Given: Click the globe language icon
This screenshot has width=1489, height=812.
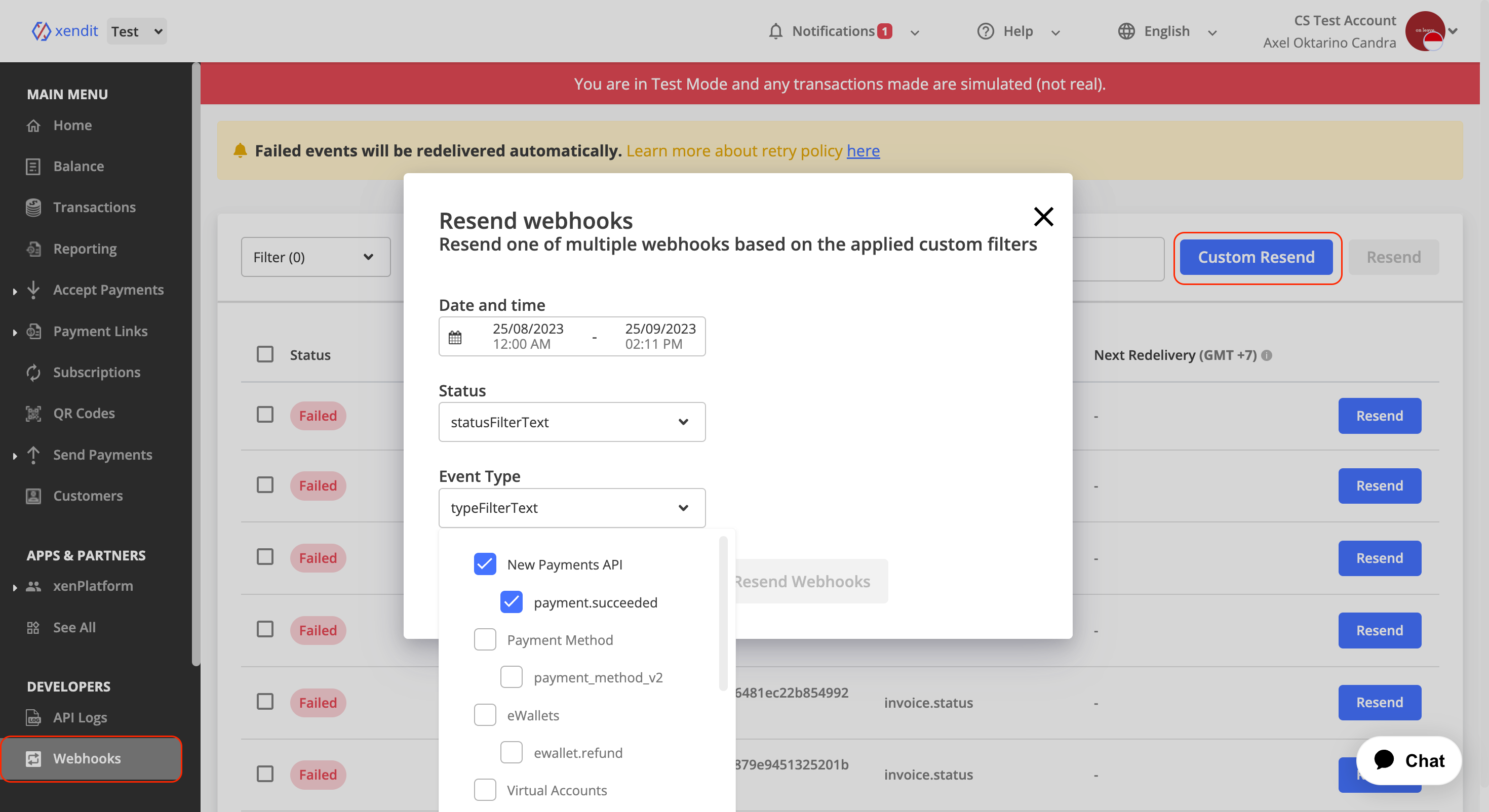Looking at the screenshot, I should [x=1125, y=31].
